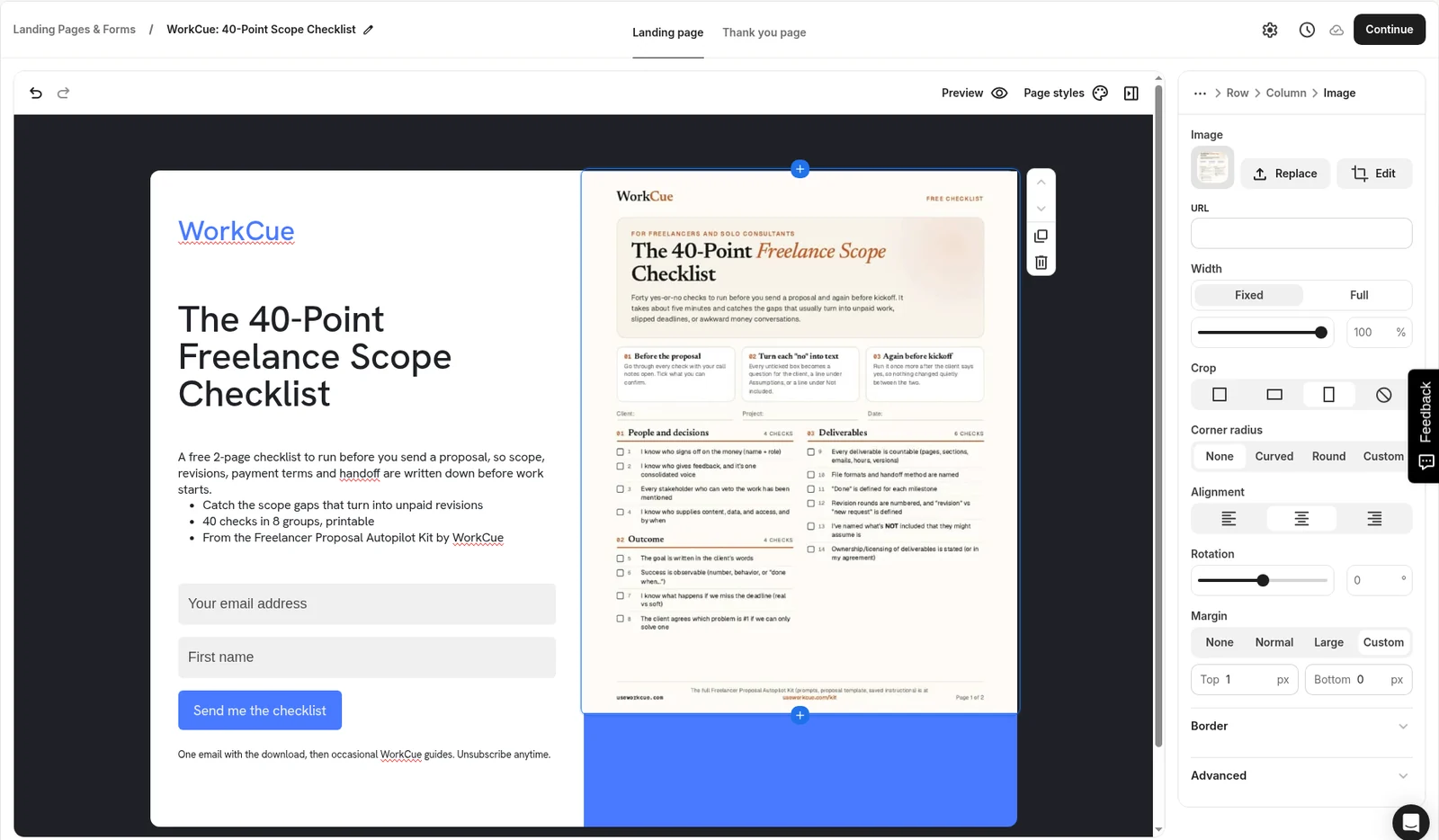1439x840 pixels.
Task: Align image to the left
Action: pyautogui.click(x=1229, y=519)
